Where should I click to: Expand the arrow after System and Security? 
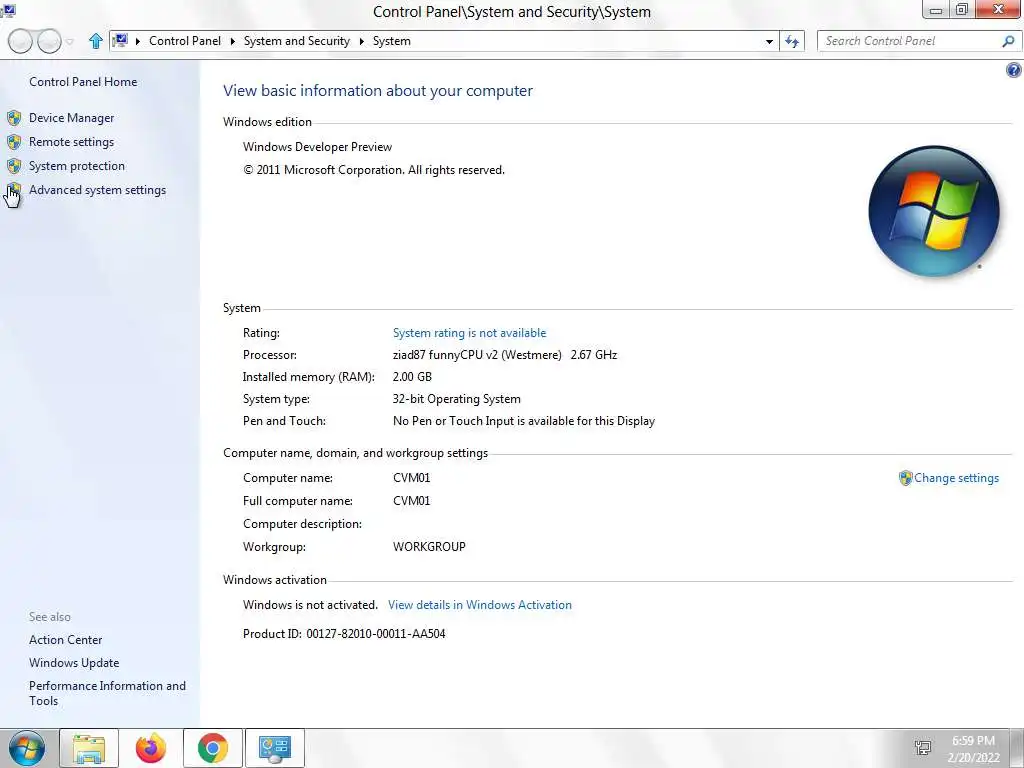(x=361, y=41)
